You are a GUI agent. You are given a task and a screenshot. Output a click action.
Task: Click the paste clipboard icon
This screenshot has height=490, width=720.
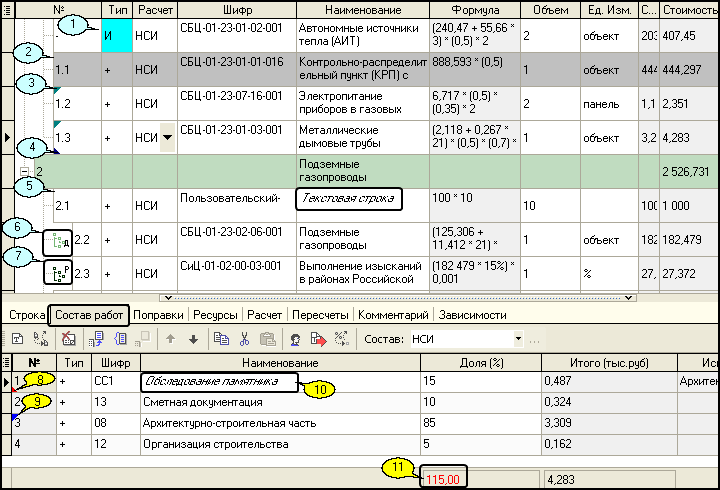point(267,340)
